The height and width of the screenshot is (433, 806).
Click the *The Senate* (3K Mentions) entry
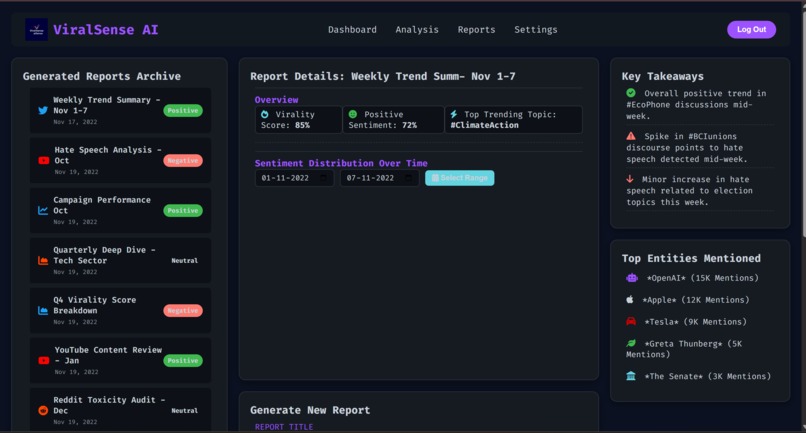point(699,376)
